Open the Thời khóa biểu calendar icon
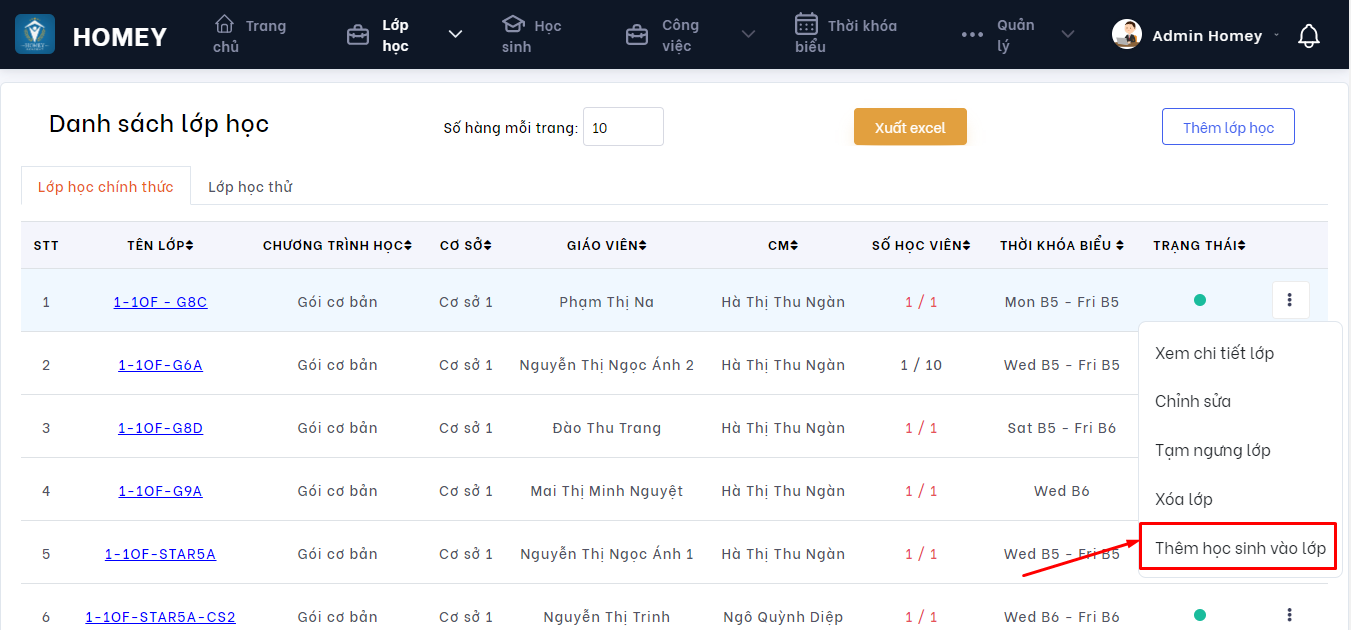 pyautogui.click(x=806, y=24)
